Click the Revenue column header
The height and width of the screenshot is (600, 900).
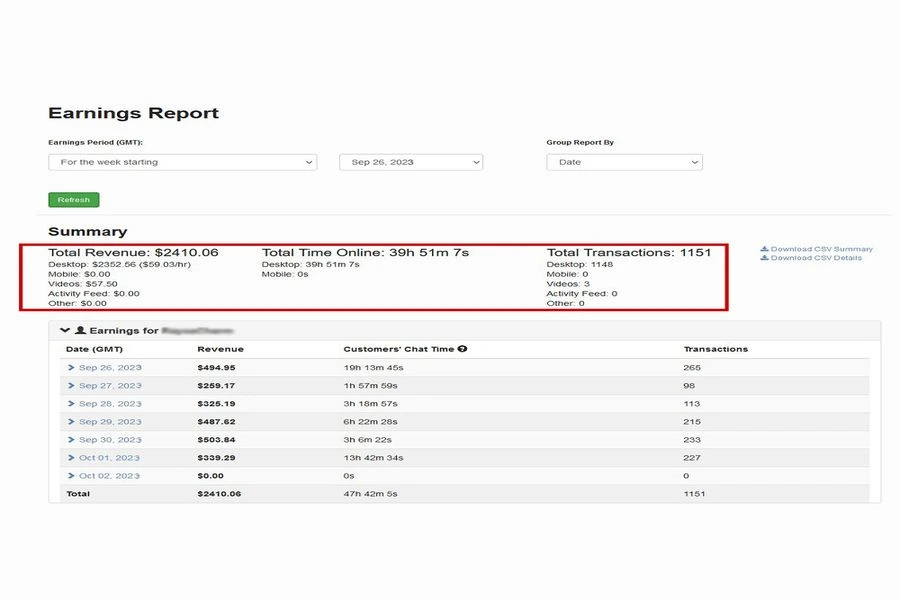tap(220, 349)
